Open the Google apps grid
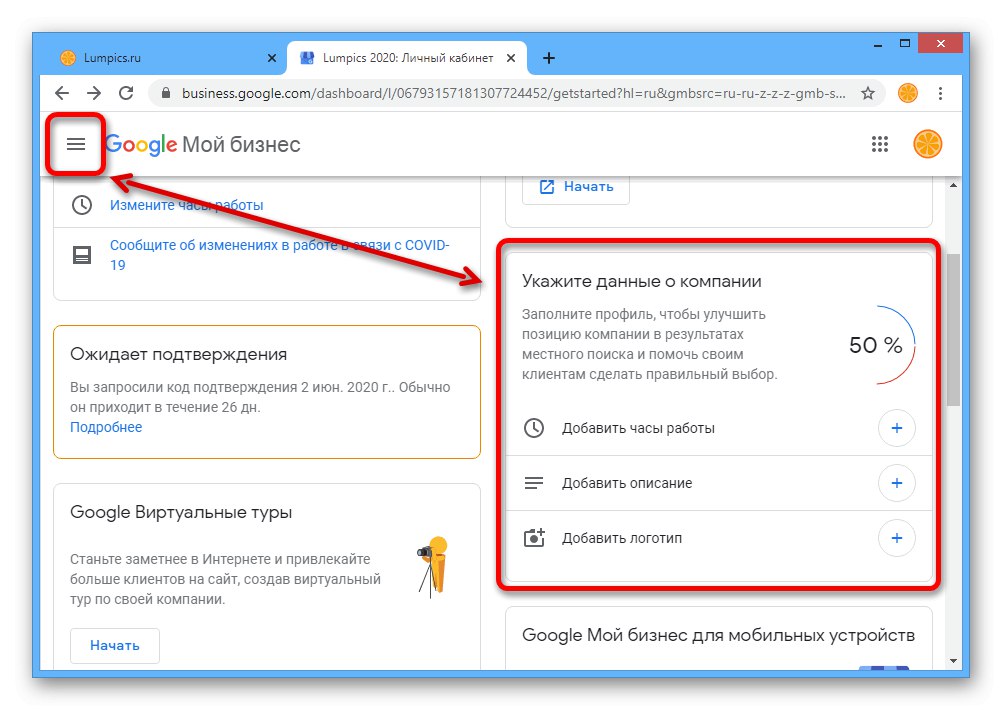Screen dimensions: 1002x710 point(880,145)
